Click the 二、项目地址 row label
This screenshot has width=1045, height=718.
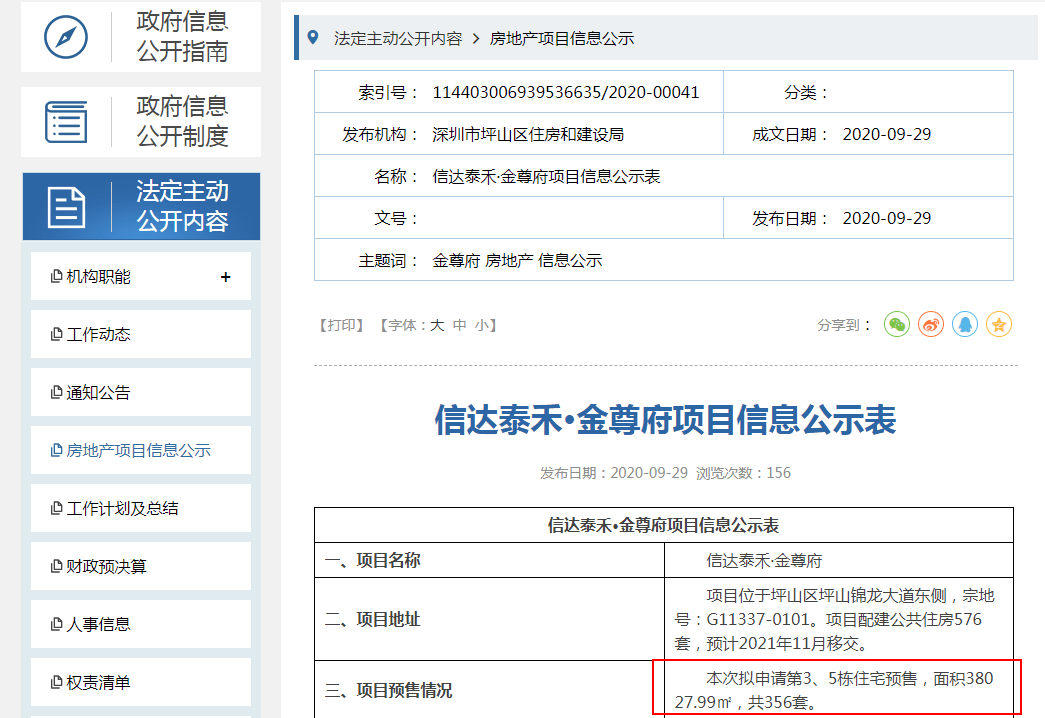click(x=373, y=619)
